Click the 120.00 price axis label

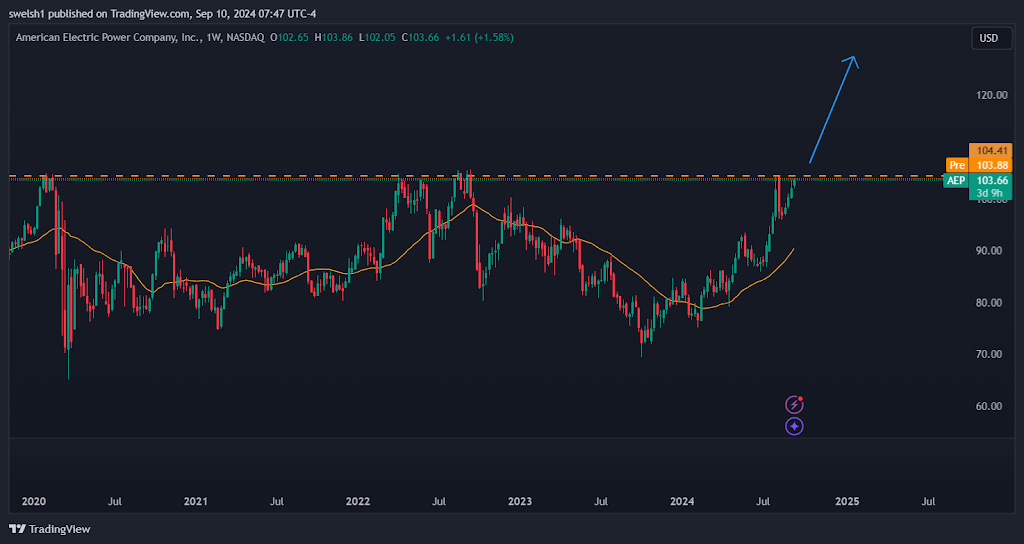991,95
